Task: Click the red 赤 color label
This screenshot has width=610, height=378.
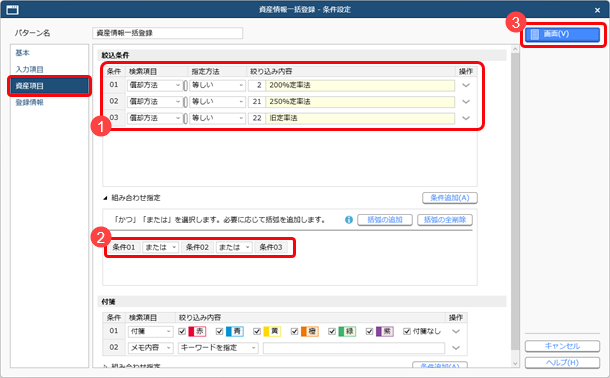Action: click(197, 331)
